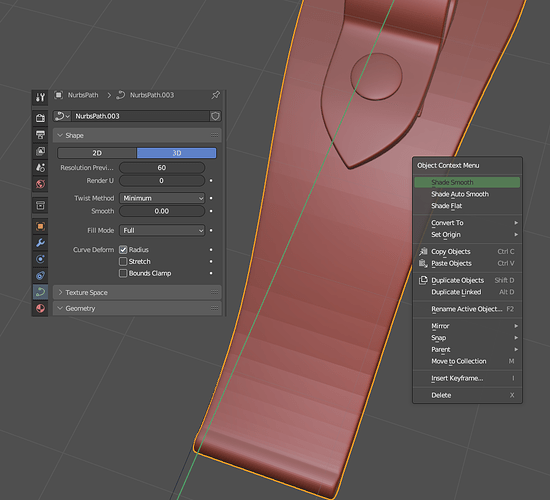Image resolution: width=550 pixels, height=500 pixels.
Task: Click the Shape panel drag handle
Action: click(214, 135)
